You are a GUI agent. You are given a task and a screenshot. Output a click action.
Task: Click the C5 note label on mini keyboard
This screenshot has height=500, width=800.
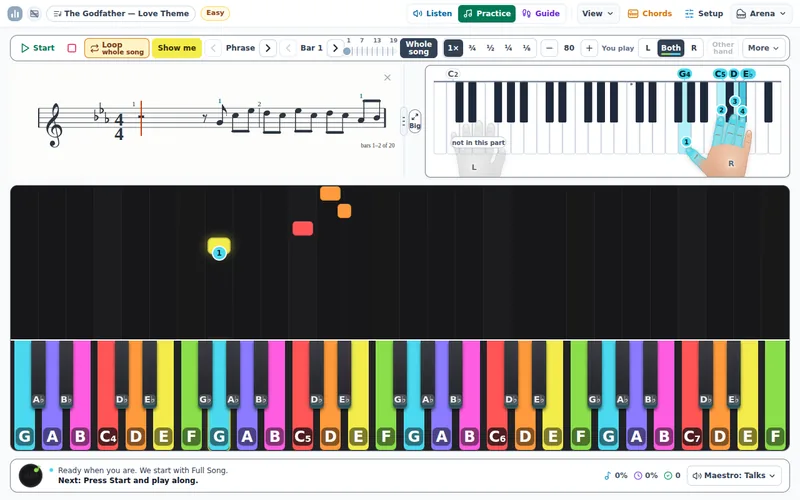pyautogui.click(x=719, y=74)
